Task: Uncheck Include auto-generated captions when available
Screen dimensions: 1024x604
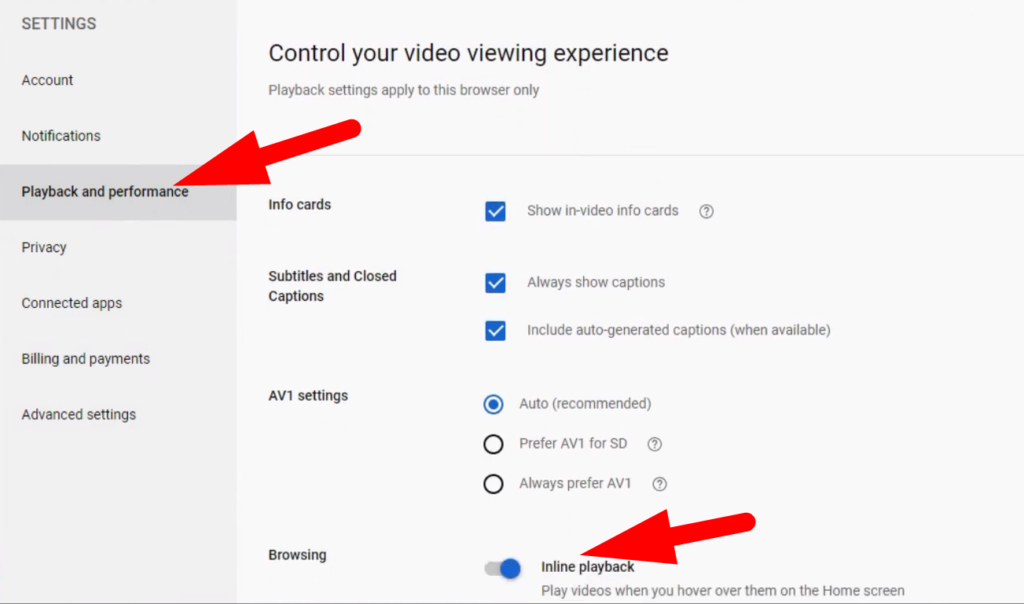Action: tap(495, 330)
